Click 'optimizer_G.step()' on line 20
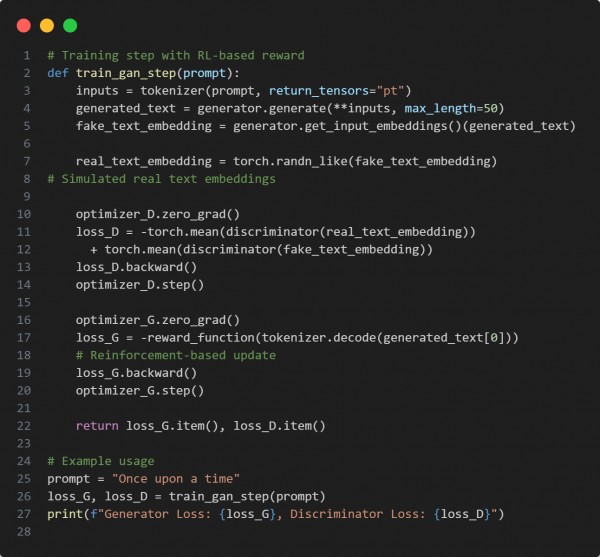600x557 pixels. pyautogui.click(x=140, y=390)
